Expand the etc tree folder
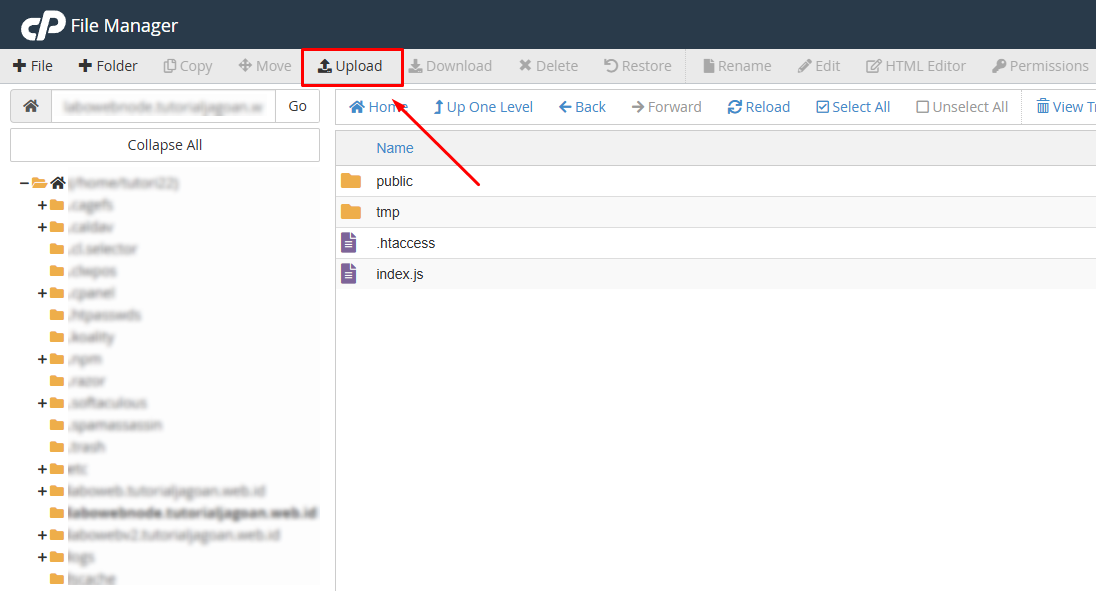 42,469
